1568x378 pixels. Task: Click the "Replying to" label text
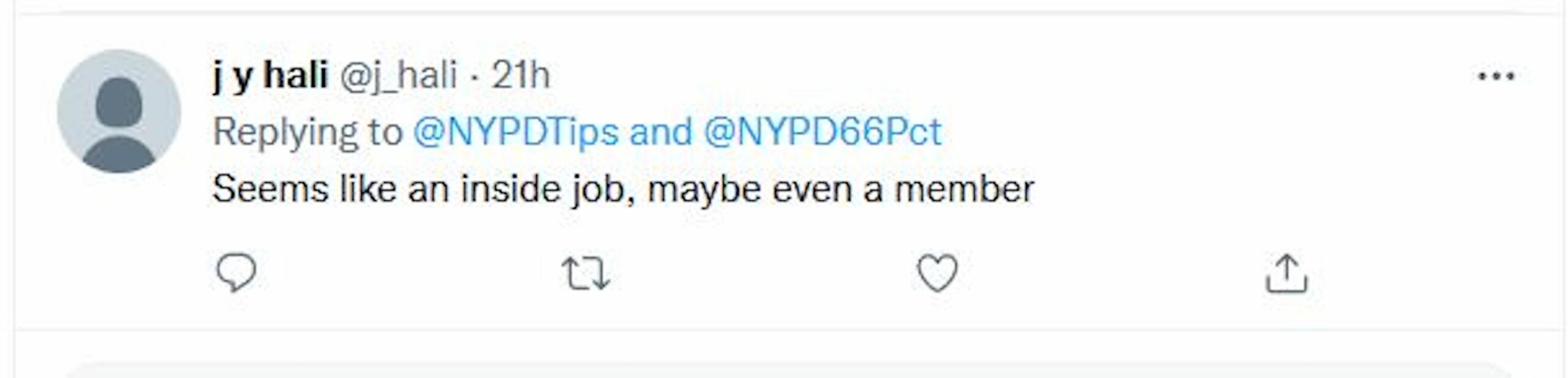click(x=307, y=132)
